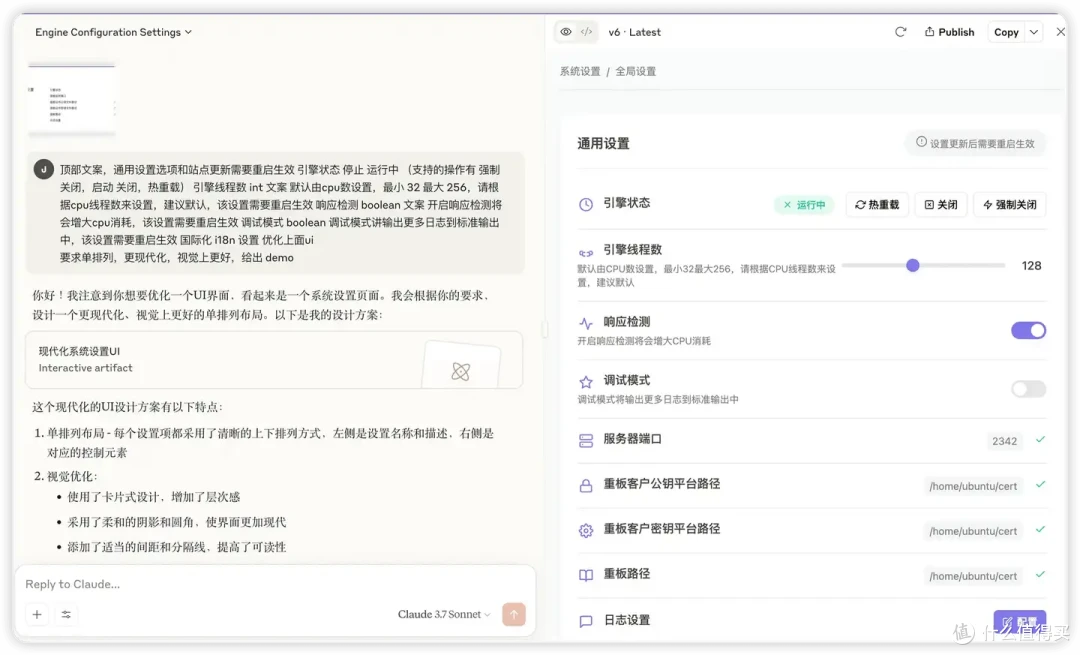Click the 运行中 status badge

(x=804, y=205)
